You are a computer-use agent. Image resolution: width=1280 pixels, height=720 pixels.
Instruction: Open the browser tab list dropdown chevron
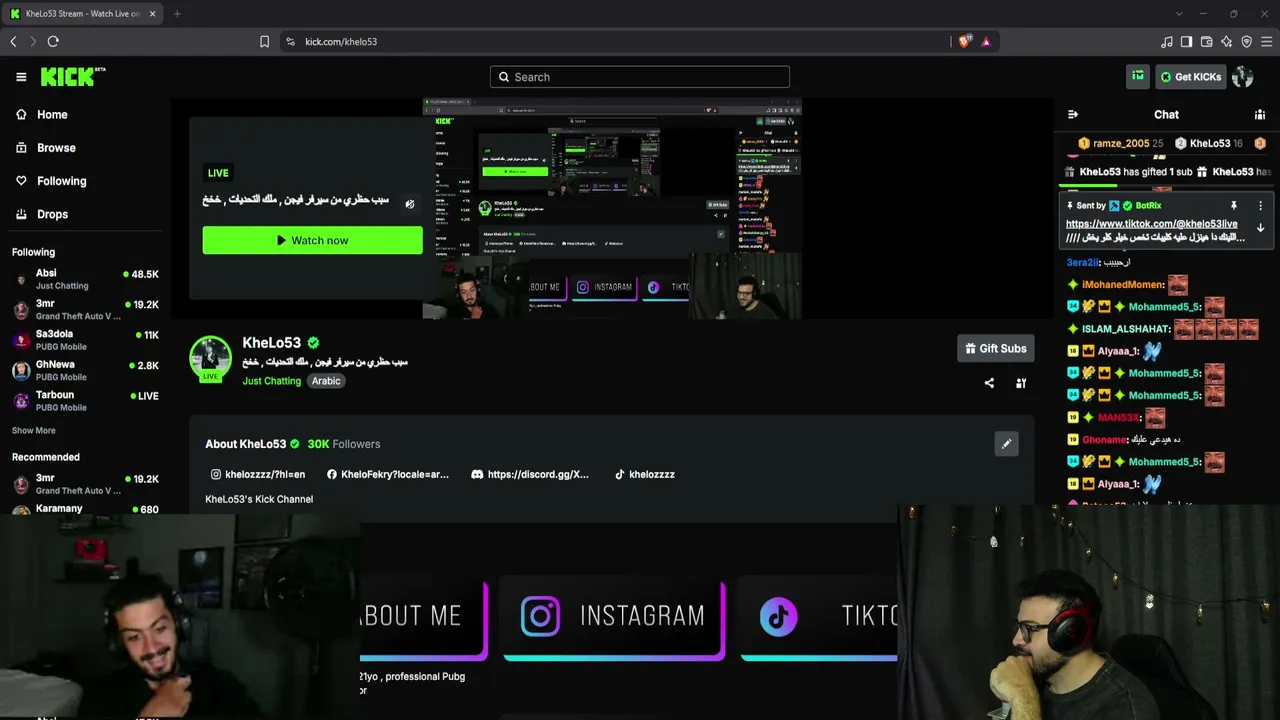[x=1179, y=14]
